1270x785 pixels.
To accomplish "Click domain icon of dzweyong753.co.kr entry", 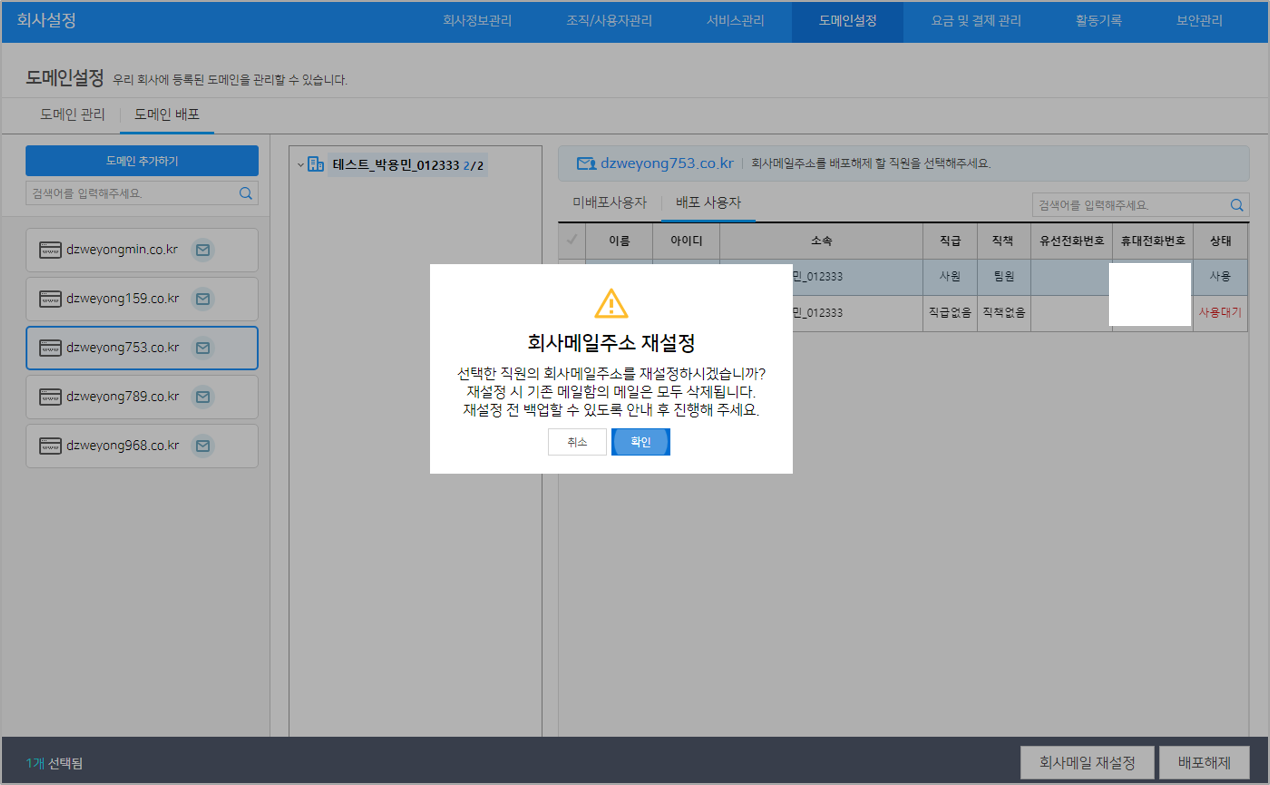I will coord(50,348).
